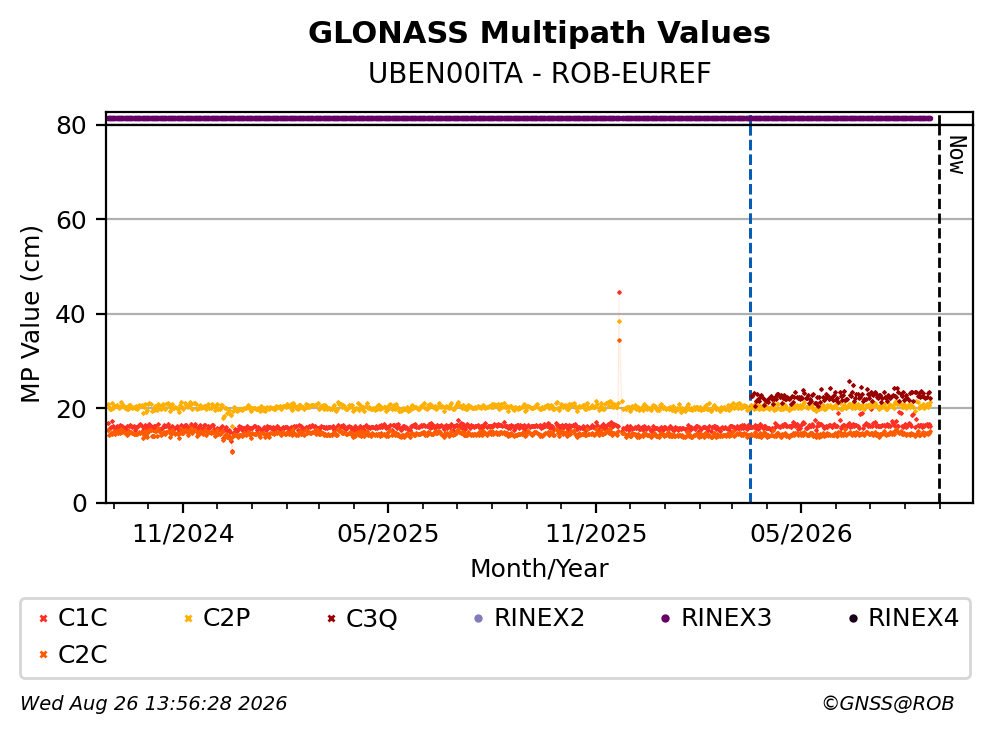
Task: Click the RINEX3 purple legend dot
Action: tap(666, 619)
